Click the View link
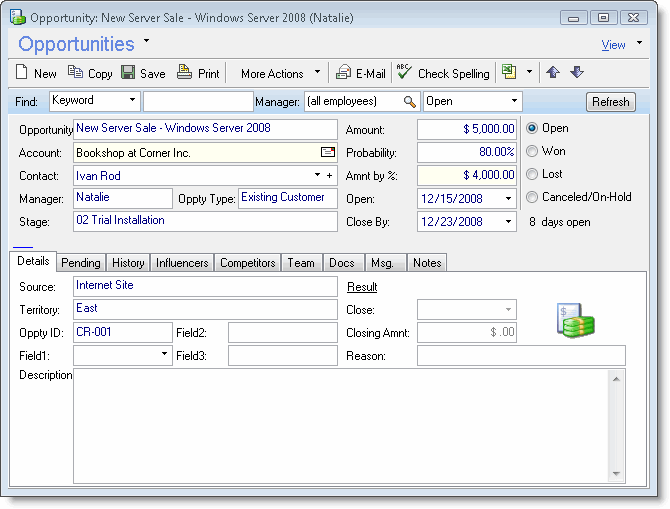The width and height of the screenshot is (670, 509). tap(613, 45)
